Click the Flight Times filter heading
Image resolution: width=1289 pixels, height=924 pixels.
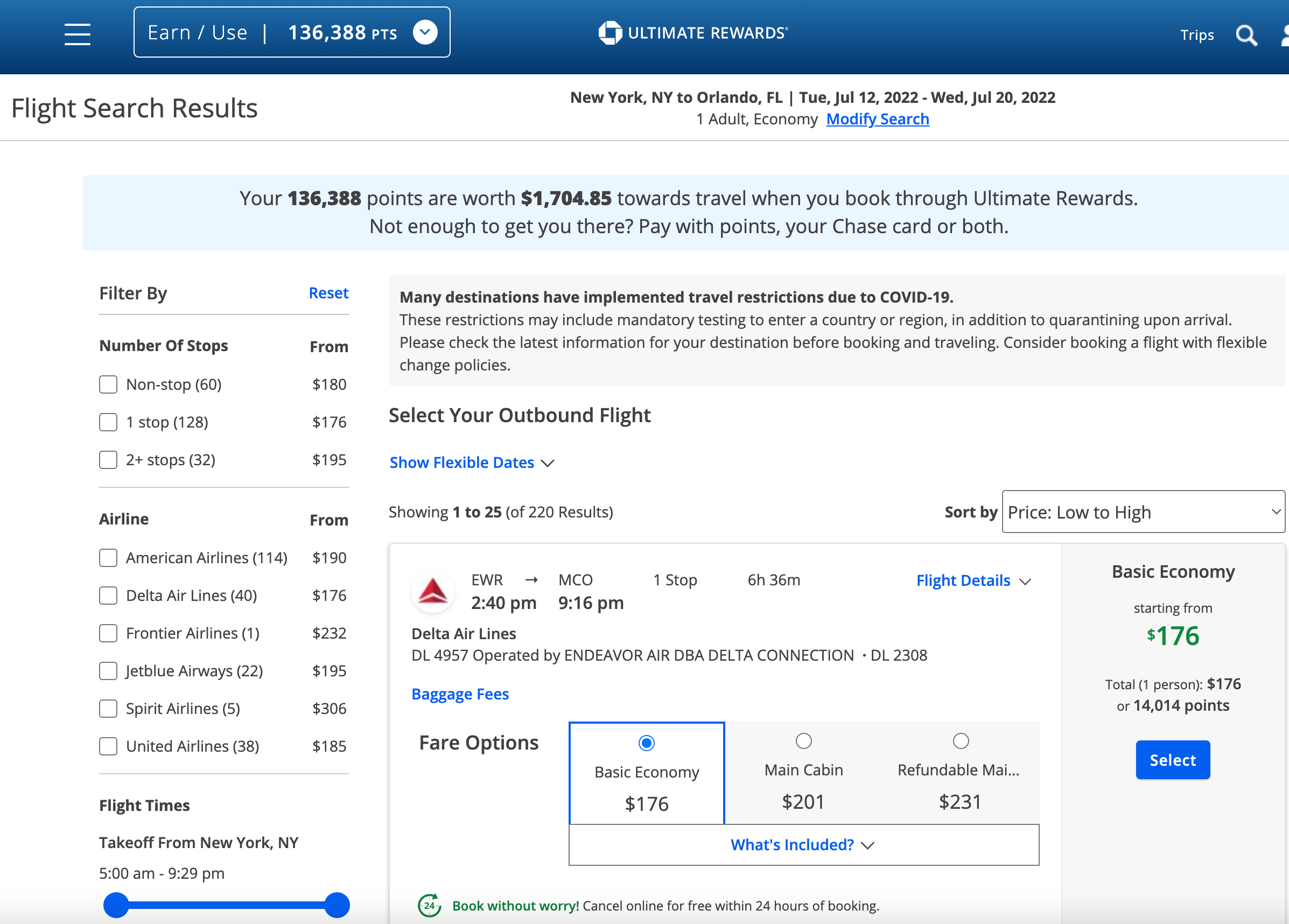[x=144, y=806]
